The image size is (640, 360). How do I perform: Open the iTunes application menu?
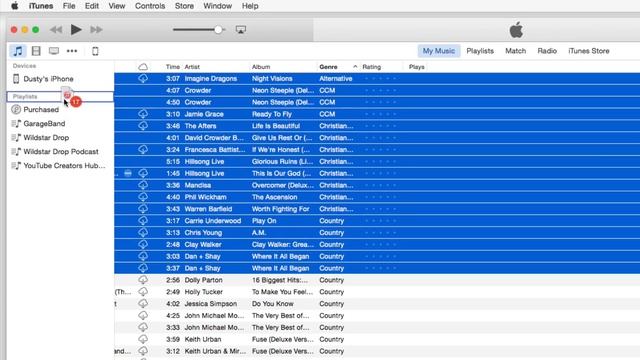click(41, 6)
